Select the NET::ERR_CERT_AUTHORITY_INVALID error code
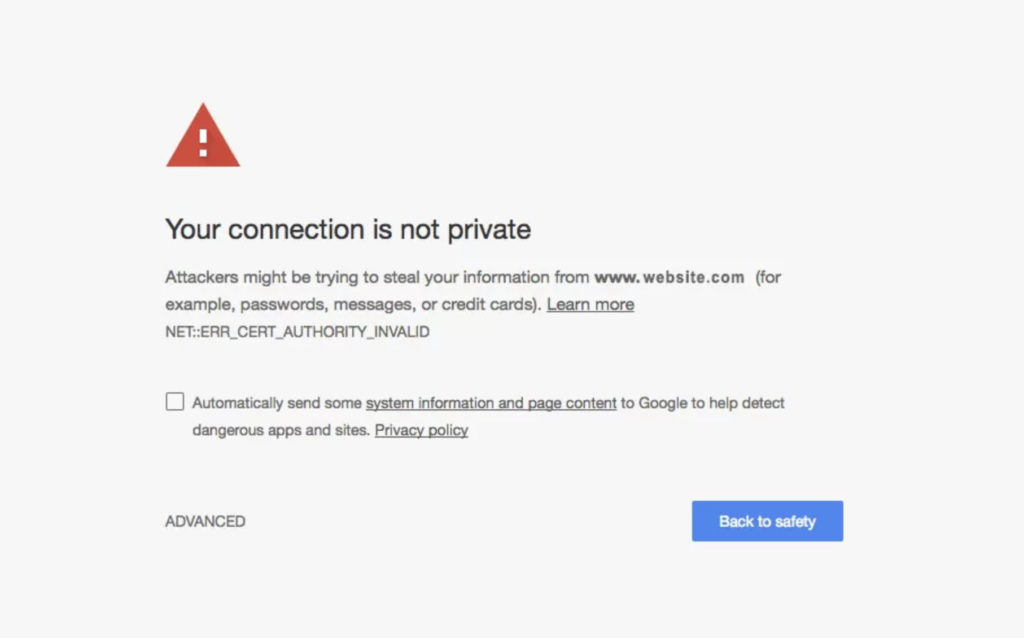This screenshot has height=638, width=1024. [297, 331]
